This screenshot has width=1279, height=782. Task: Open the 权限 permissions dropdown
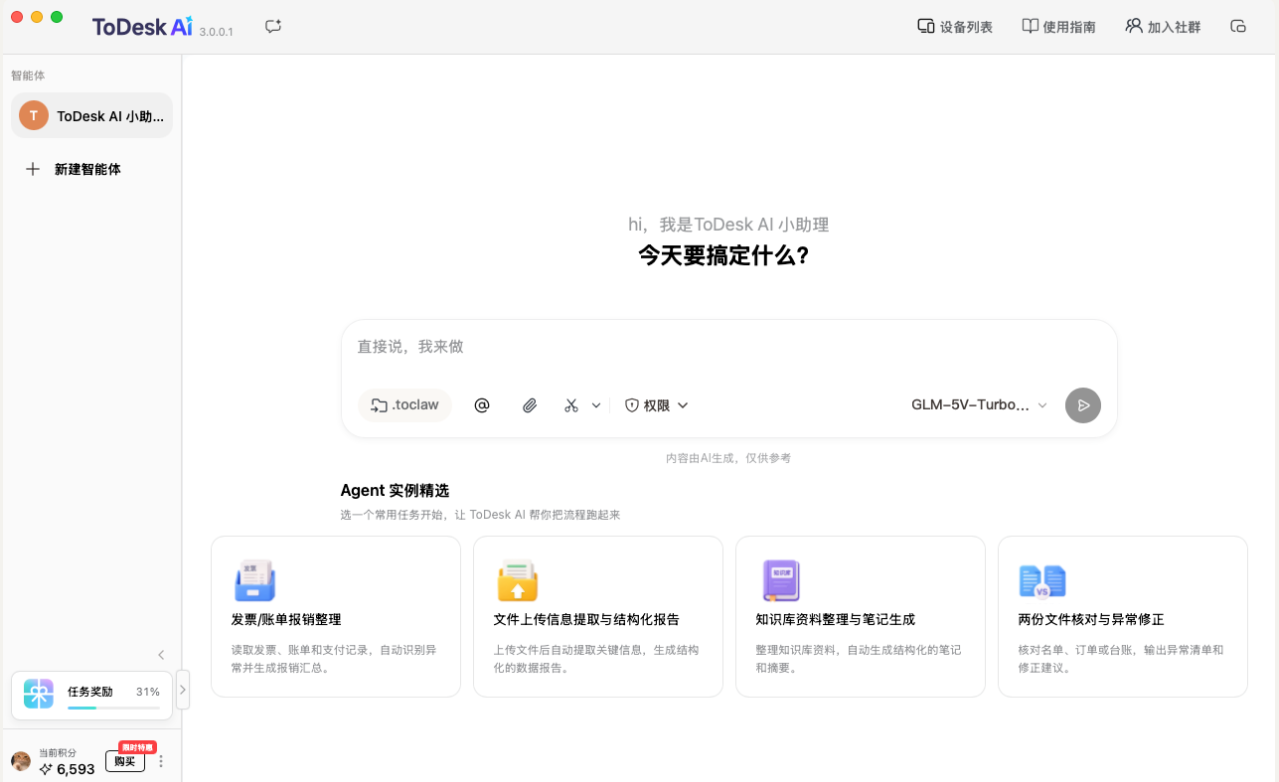click(x=657, y=405)
